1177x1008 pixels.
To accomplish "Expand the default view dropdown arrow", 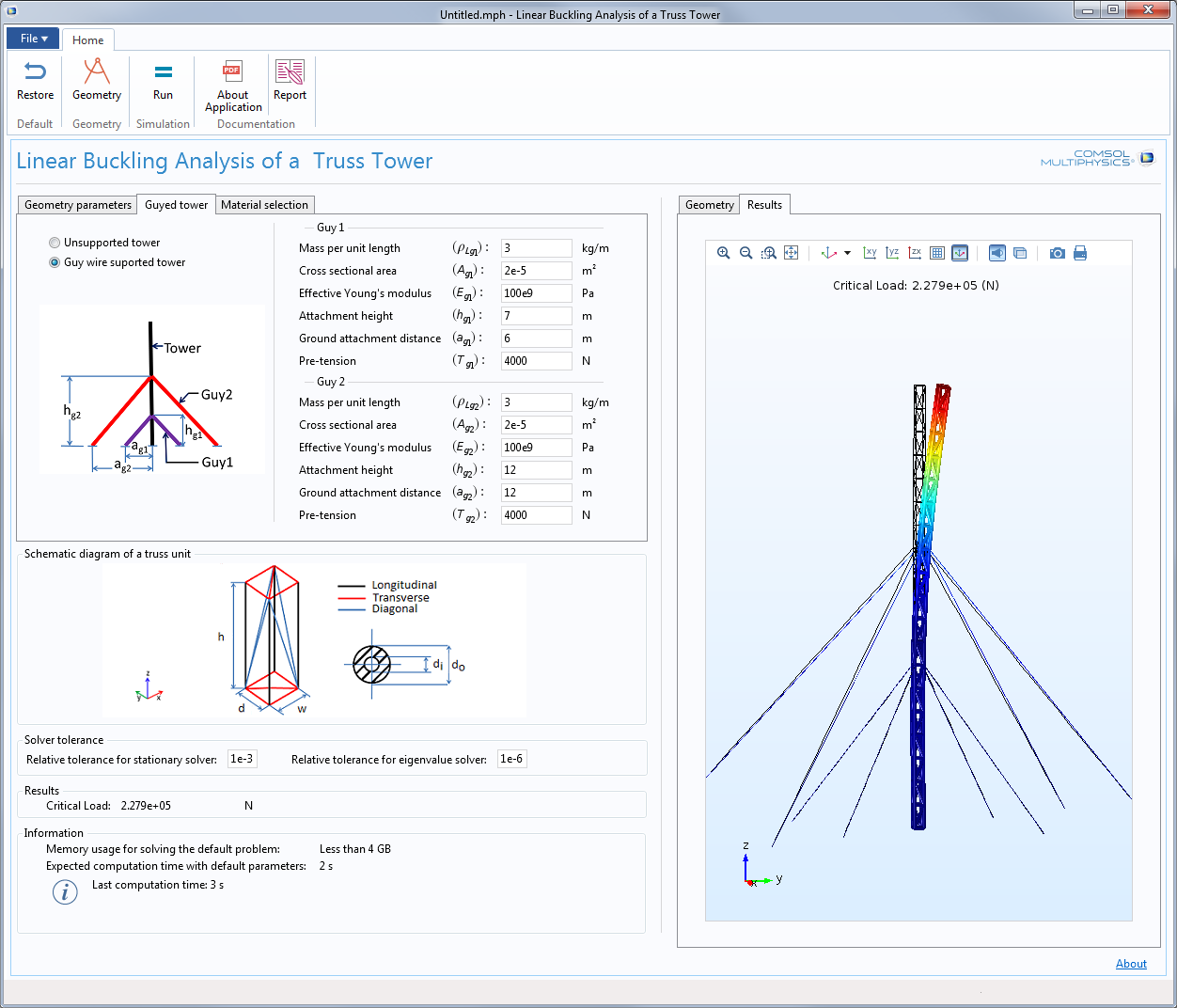I will 847,253.
